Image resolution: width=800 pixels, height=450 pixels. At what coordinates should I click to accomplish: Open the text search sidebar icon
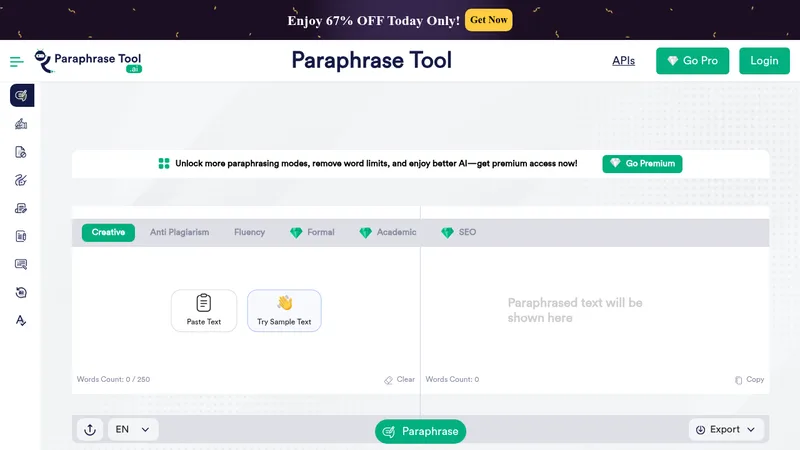coord(21,264)
